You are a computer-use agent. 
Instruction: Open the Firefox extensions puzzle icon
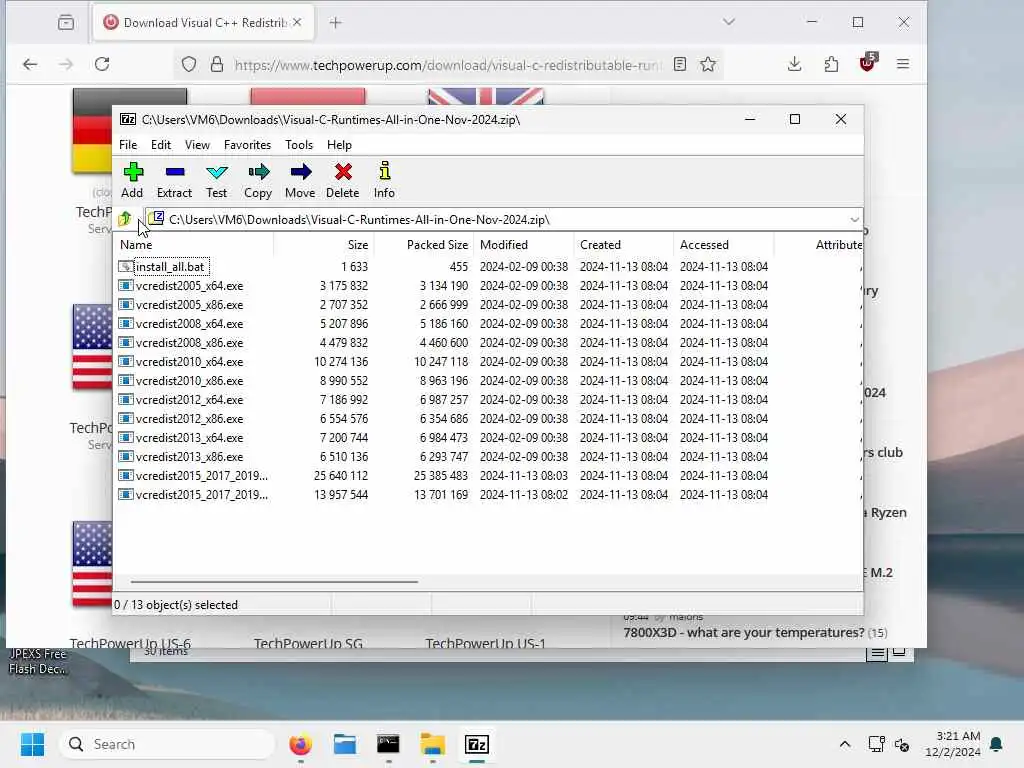[x=831, y=64]
